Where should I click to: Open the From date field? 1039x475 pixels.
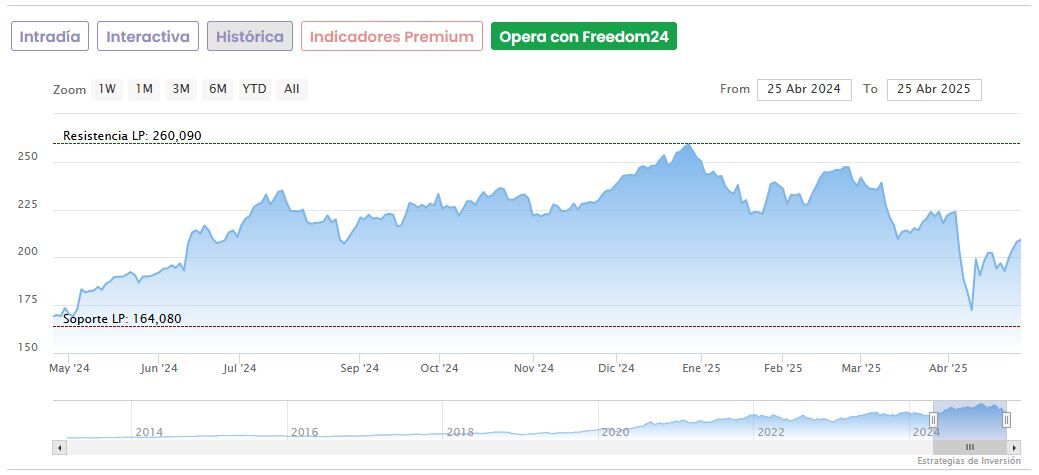click(804, 89)
